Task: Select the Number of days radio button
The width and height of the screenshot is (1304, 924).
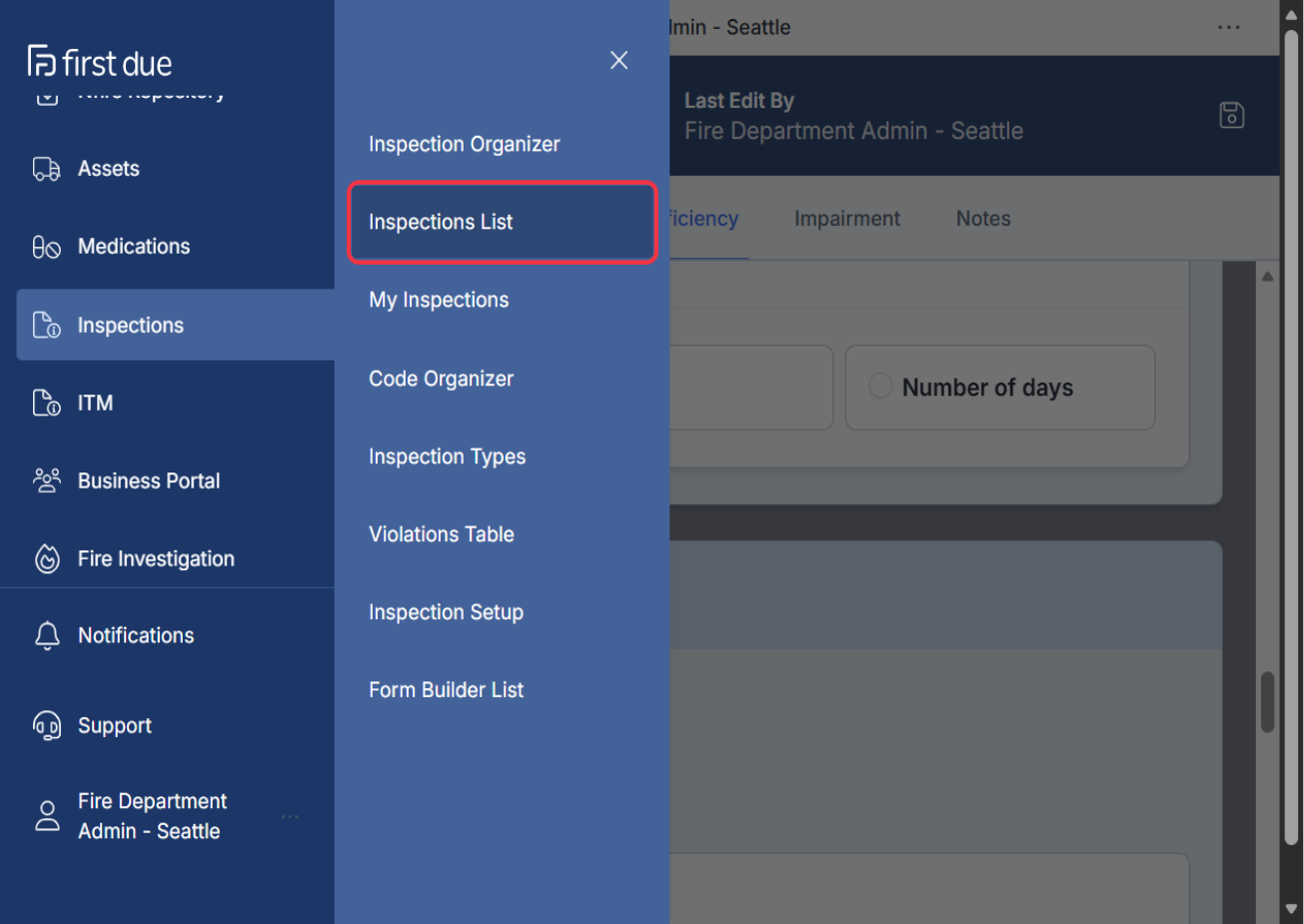Action: point(880,385)
